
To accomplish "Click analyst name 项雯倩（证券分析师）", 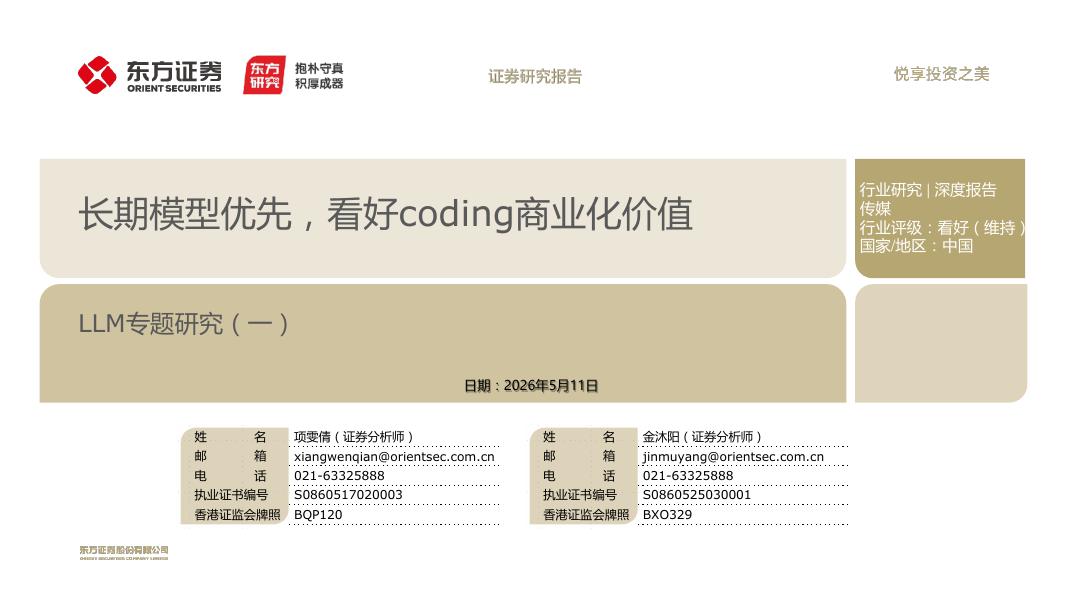I will [353, 437].
